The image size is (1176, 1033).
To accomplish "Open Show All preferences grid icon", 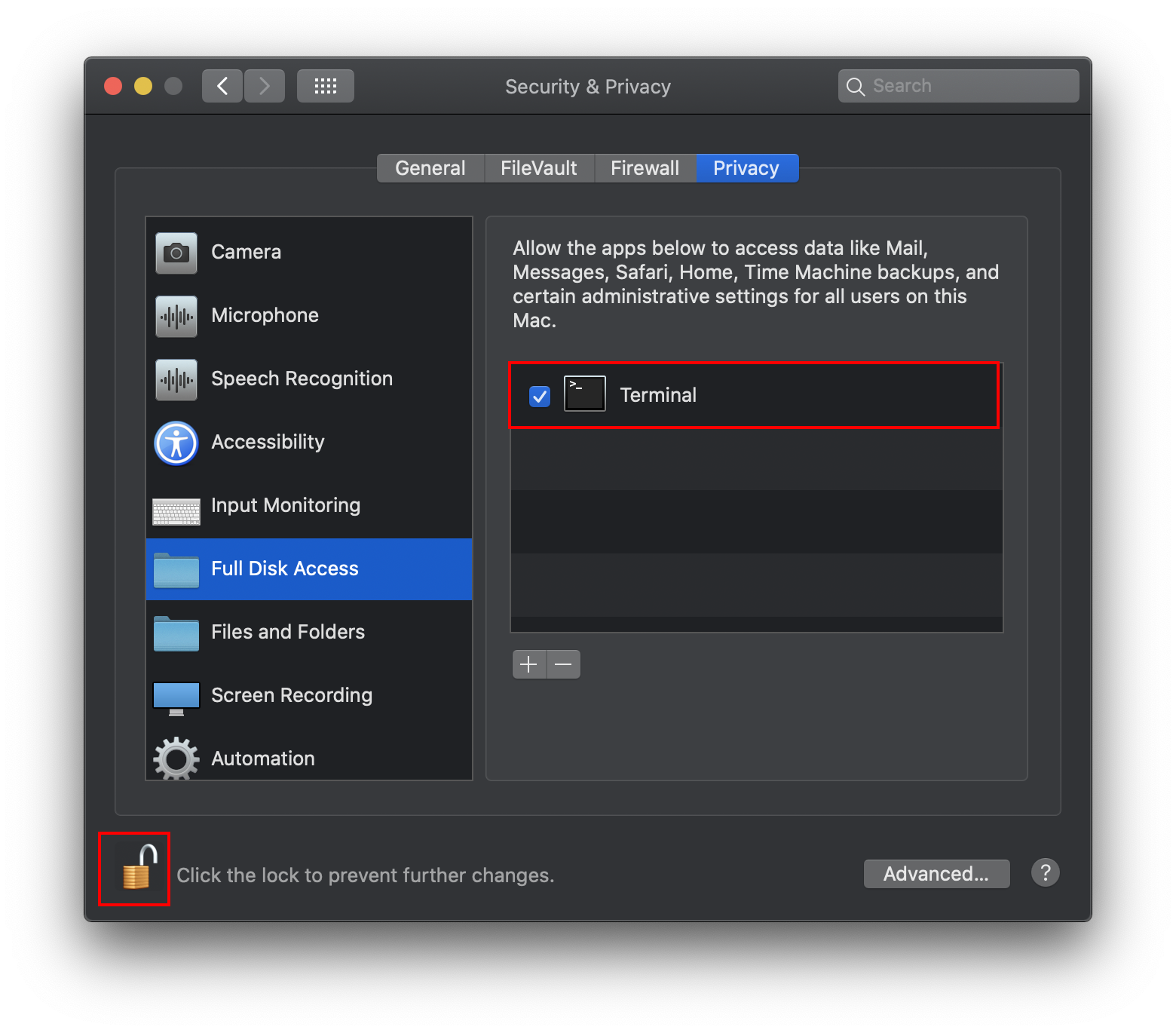I will (325, 85).
